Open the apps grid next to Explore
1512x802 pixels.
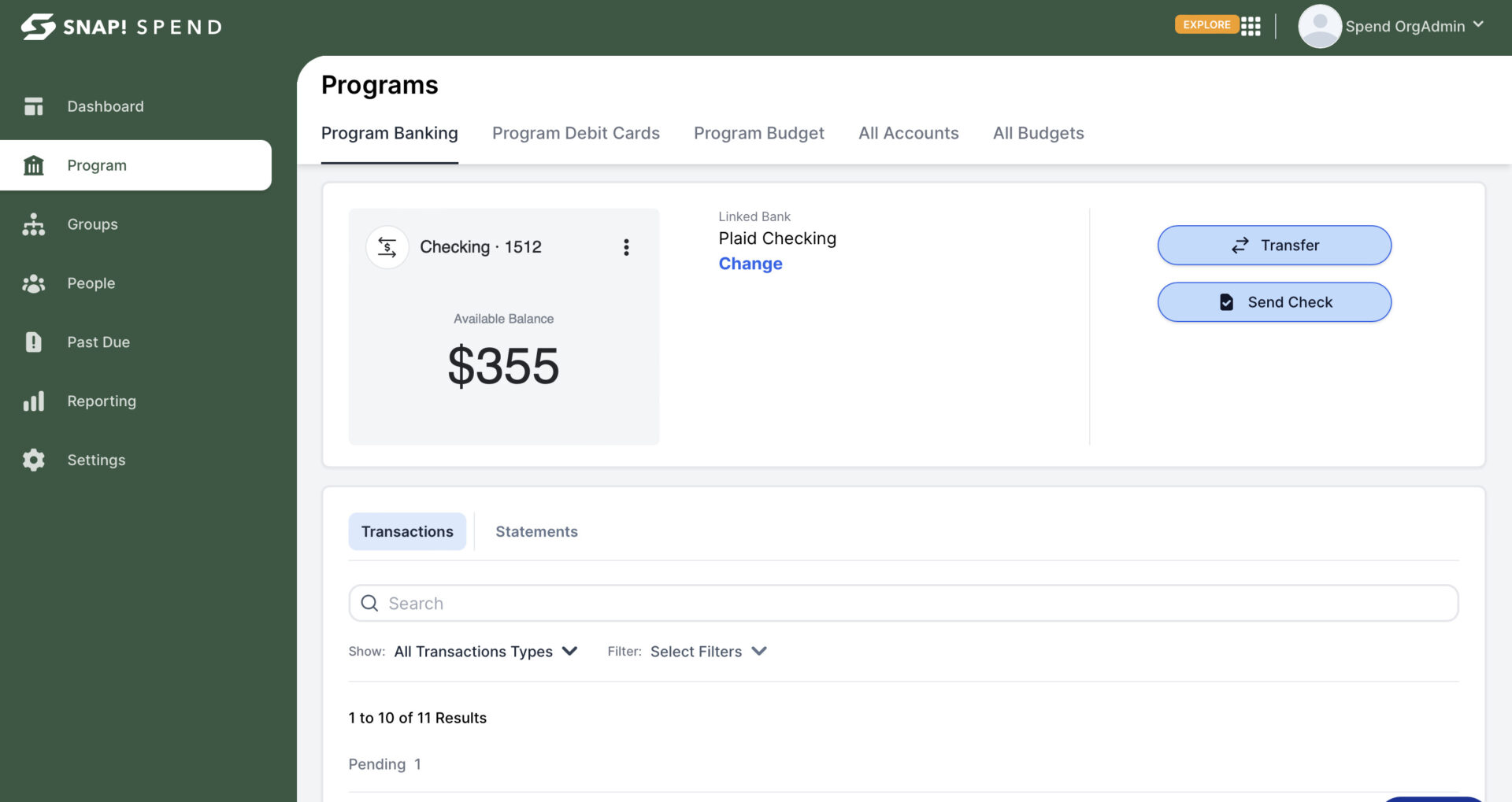(x=1251, y=26)
